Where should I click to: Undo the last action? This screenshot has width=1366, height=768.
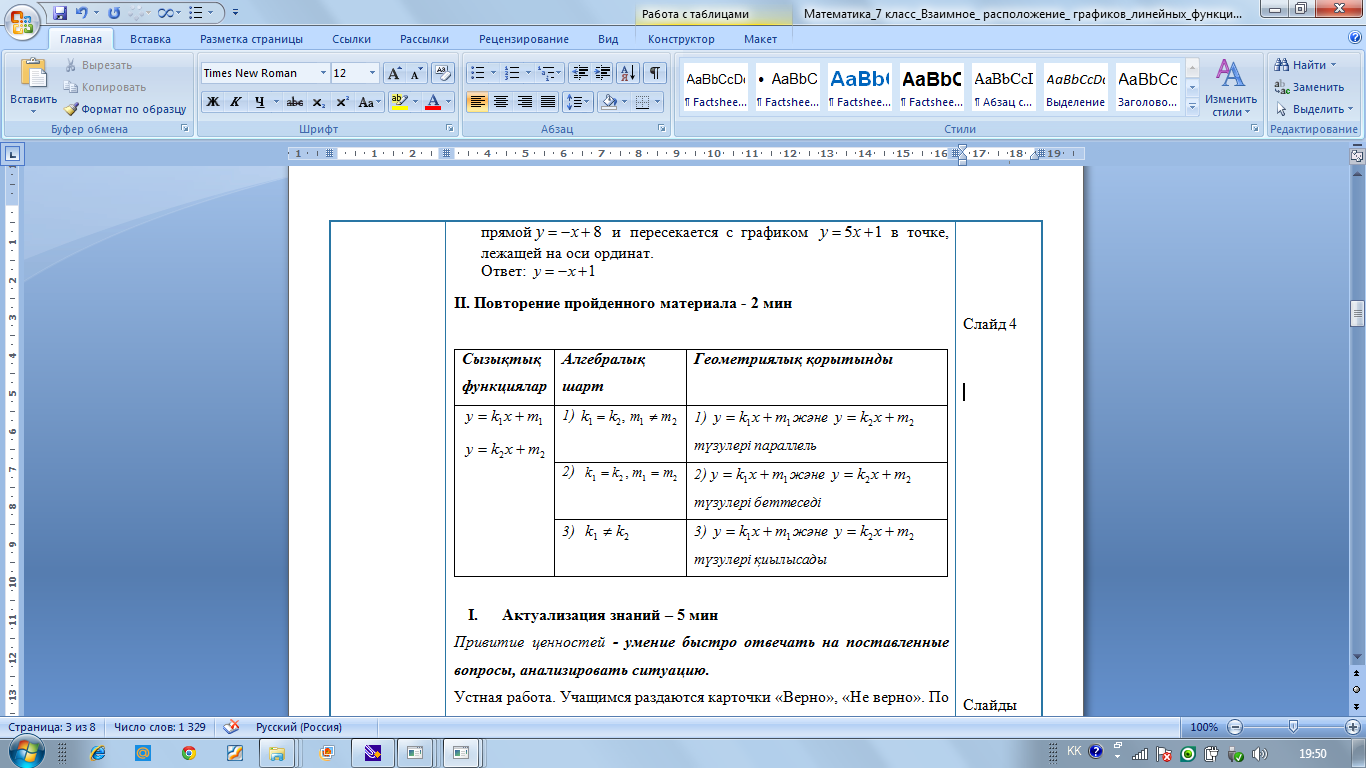[x=83, y=13]
